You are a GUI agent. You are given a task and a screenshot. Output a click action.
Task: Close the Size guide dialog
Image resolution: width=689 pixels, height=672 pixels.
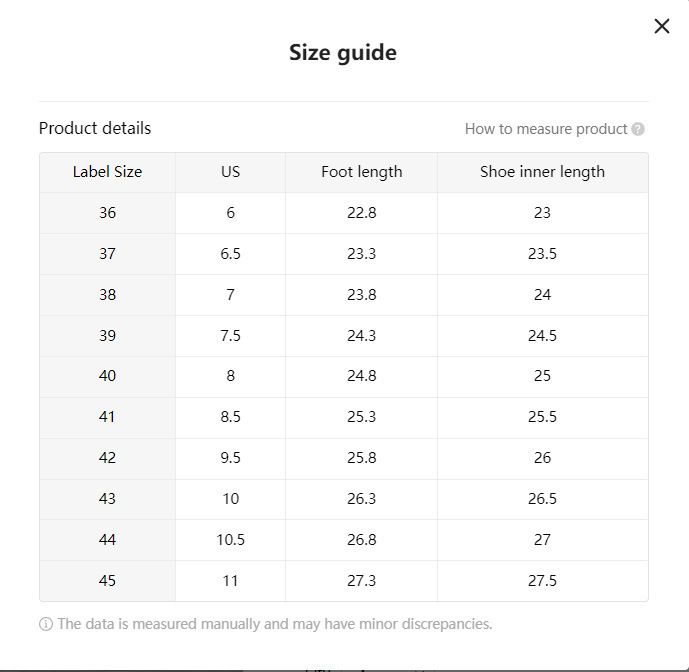662,26
